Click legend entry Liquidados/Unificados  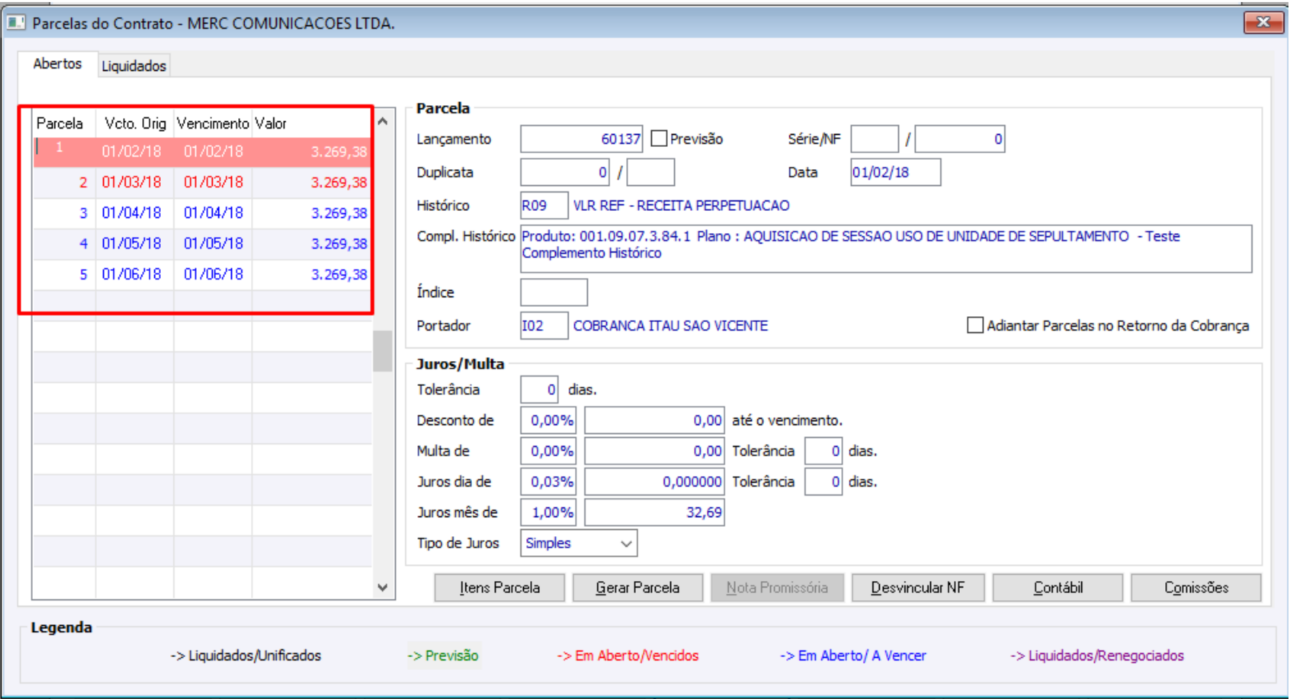[246, 656]
